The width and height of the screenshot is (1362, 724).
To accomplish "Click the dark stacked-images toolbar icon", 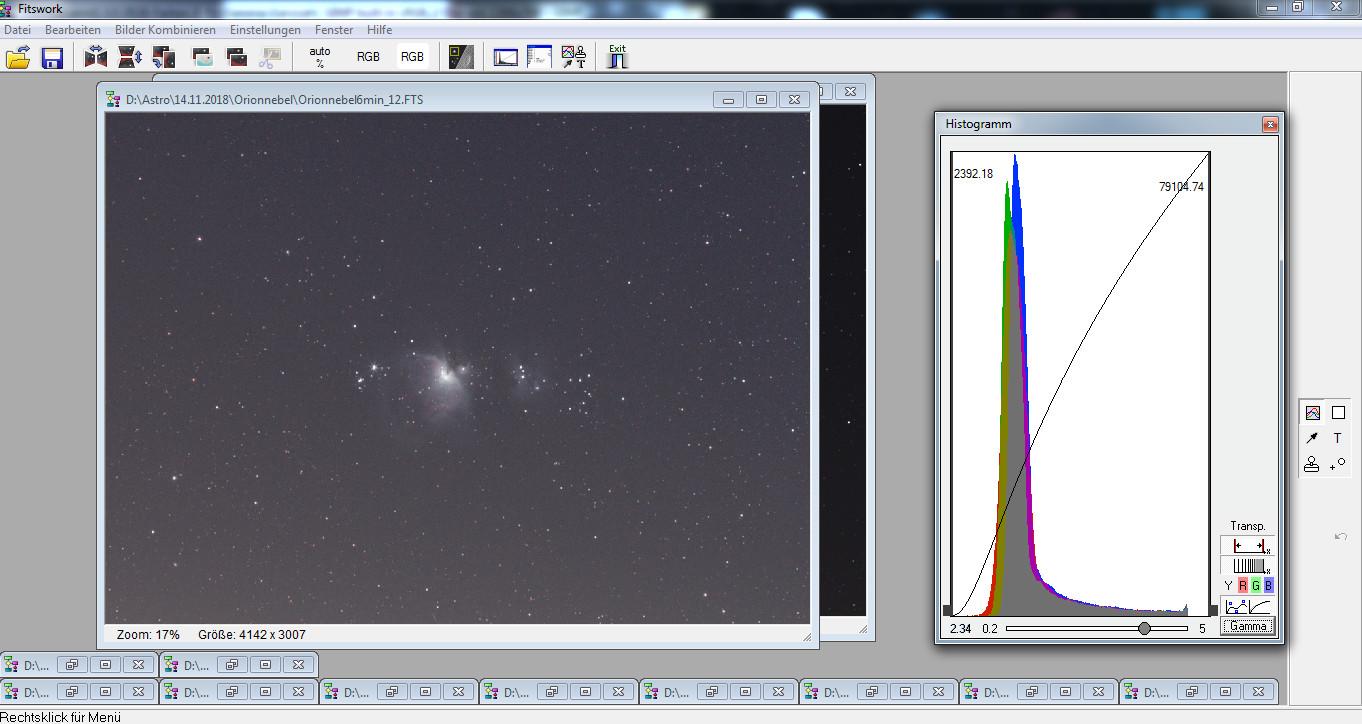I will [x=236, y=57].
